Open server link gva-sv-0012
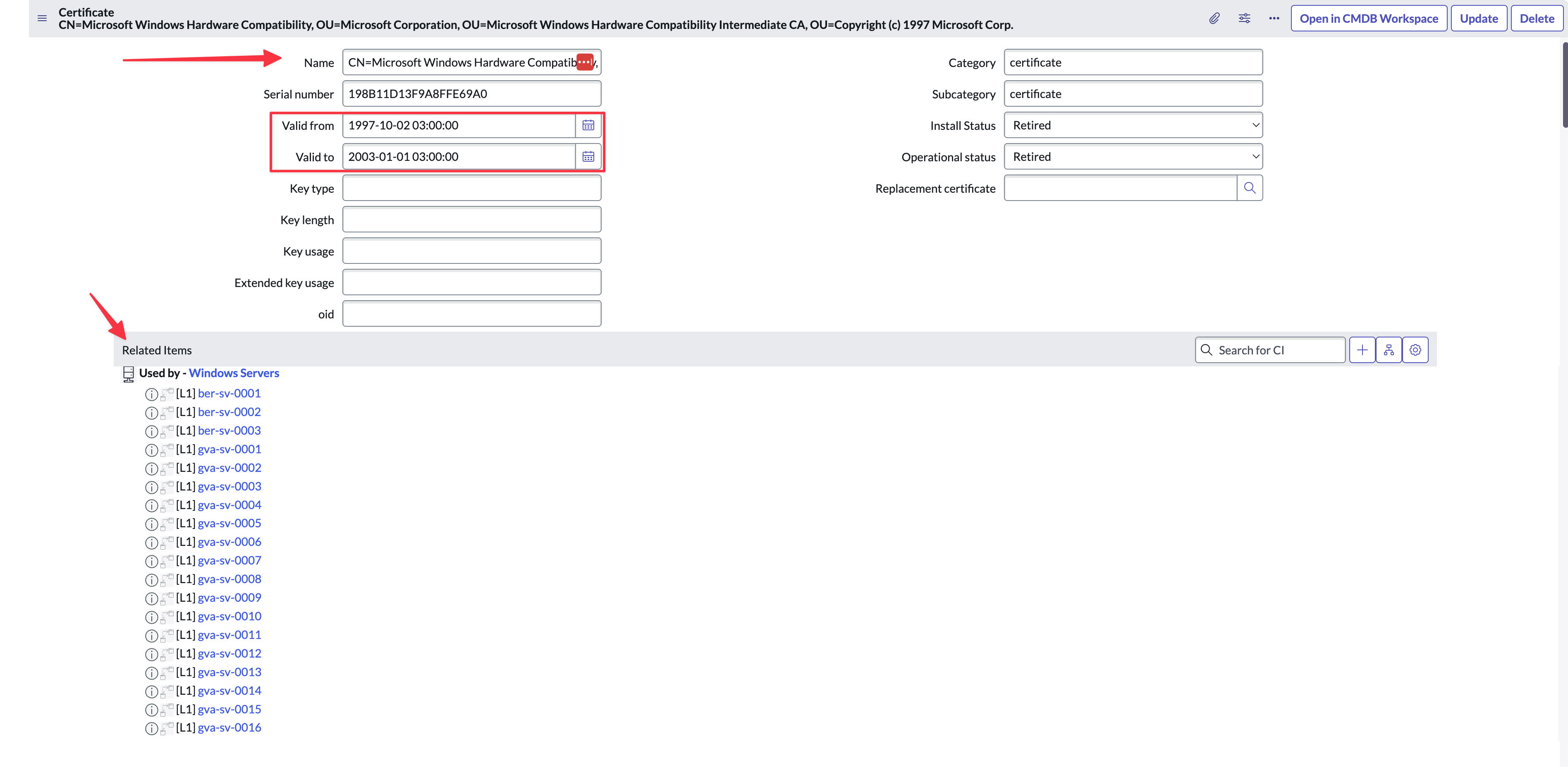This screenshot has height=775, width=1568. click(229, 654)
